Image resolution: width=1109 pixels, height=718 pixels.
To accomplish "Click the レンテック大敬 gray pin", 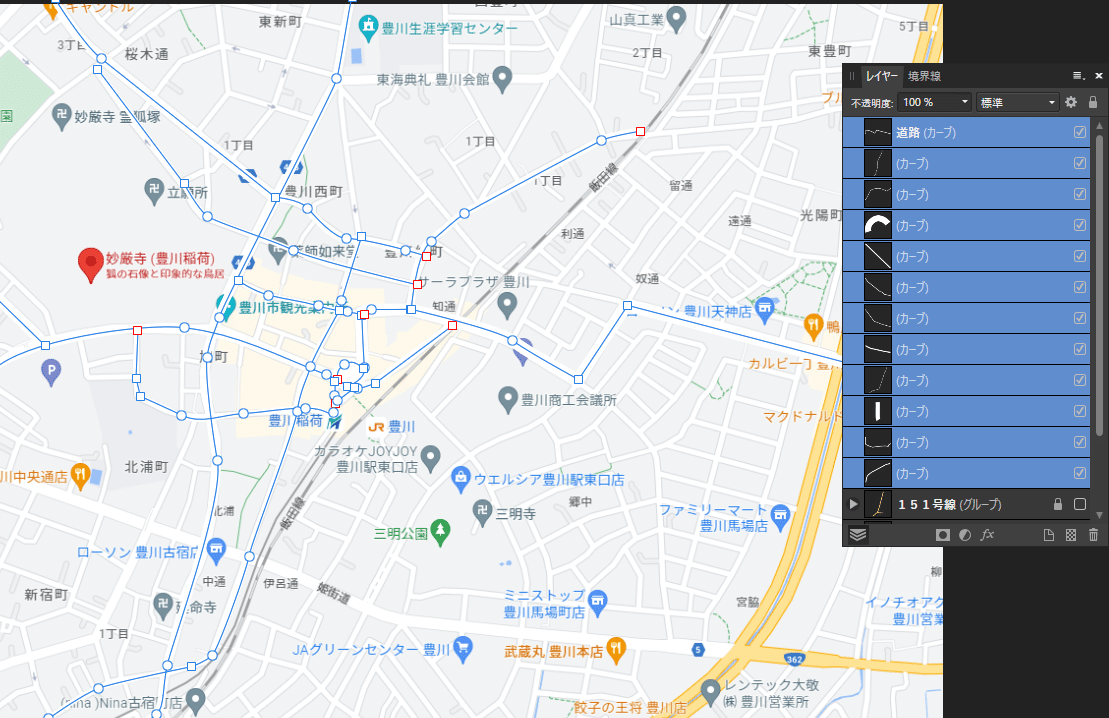I will coord(710,691).
